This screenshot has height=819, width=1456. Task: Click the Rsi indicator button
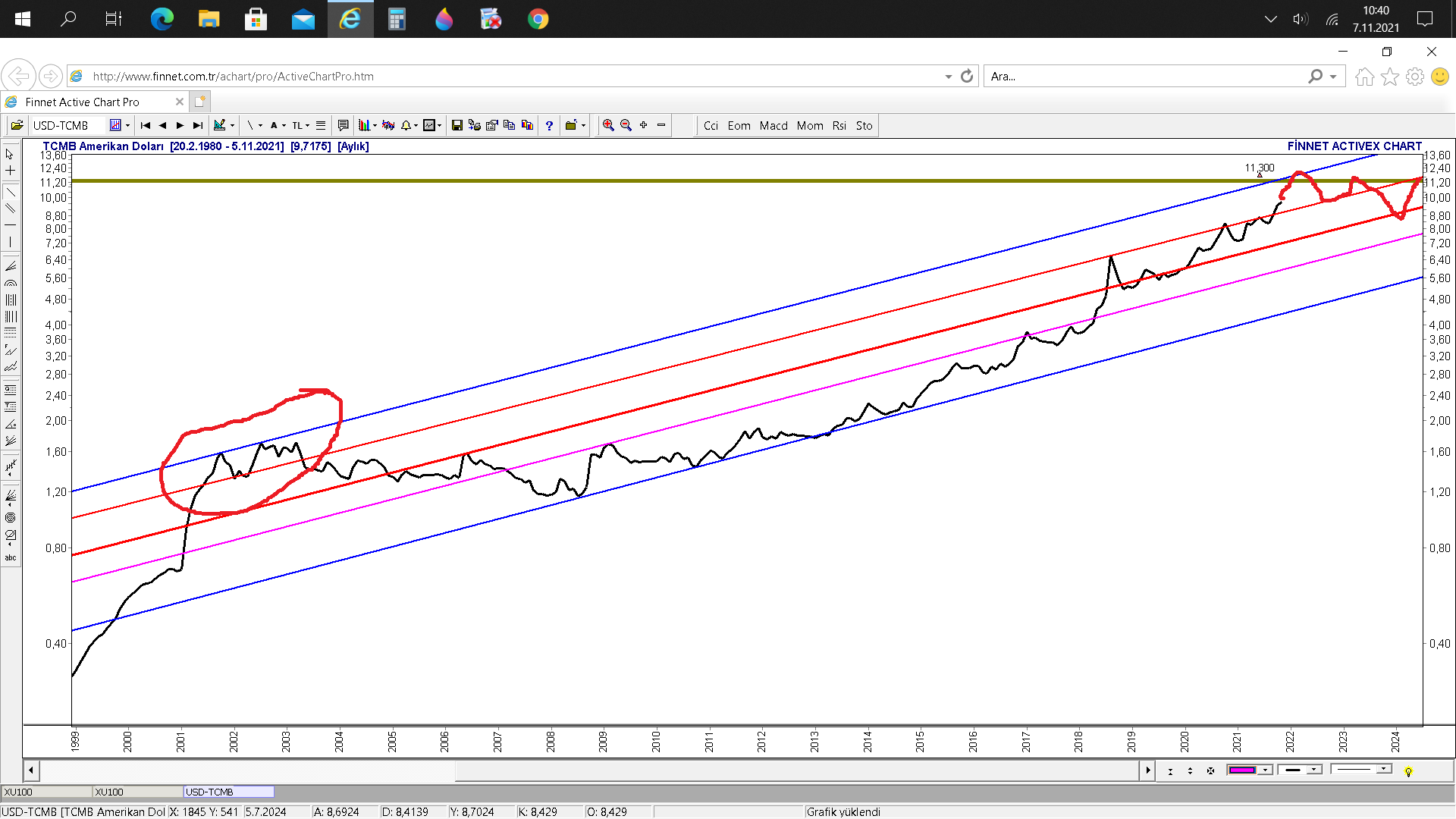click(839, 126)
